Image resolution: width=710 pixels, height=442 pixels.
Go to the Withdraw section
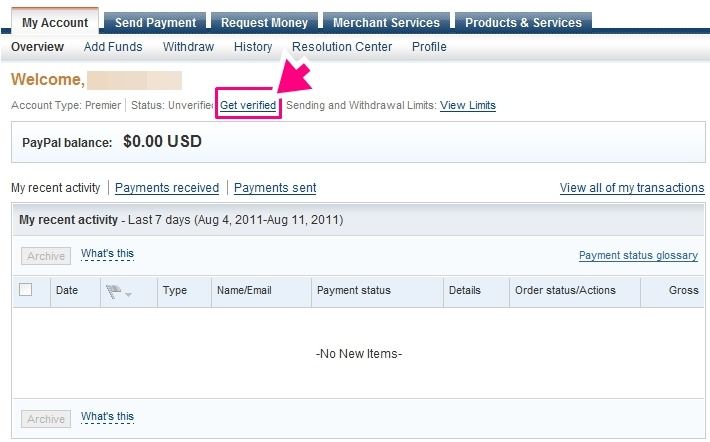pyautogui.click(x=188, y=47)
